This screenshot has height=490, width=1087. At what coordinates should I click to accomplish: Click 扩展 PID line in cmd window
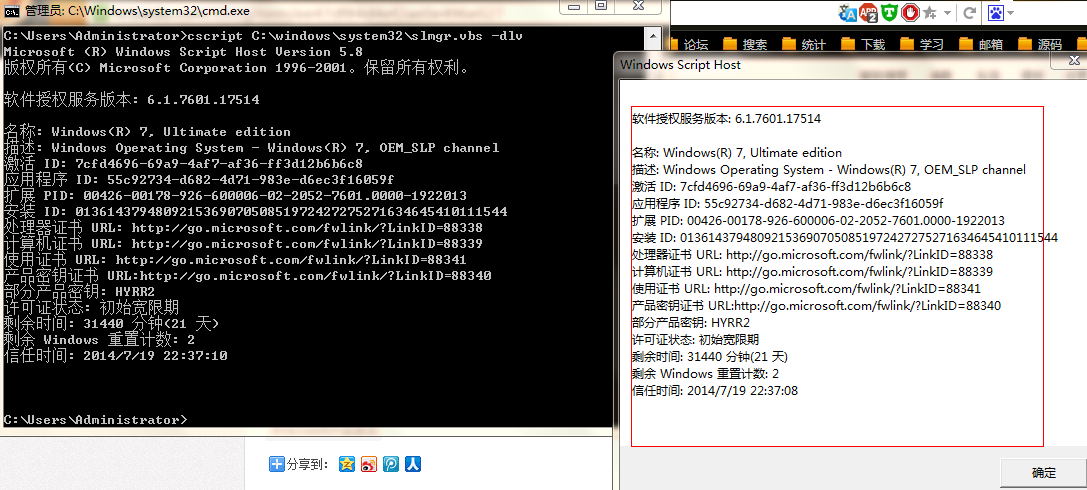[x=235, y=195]
